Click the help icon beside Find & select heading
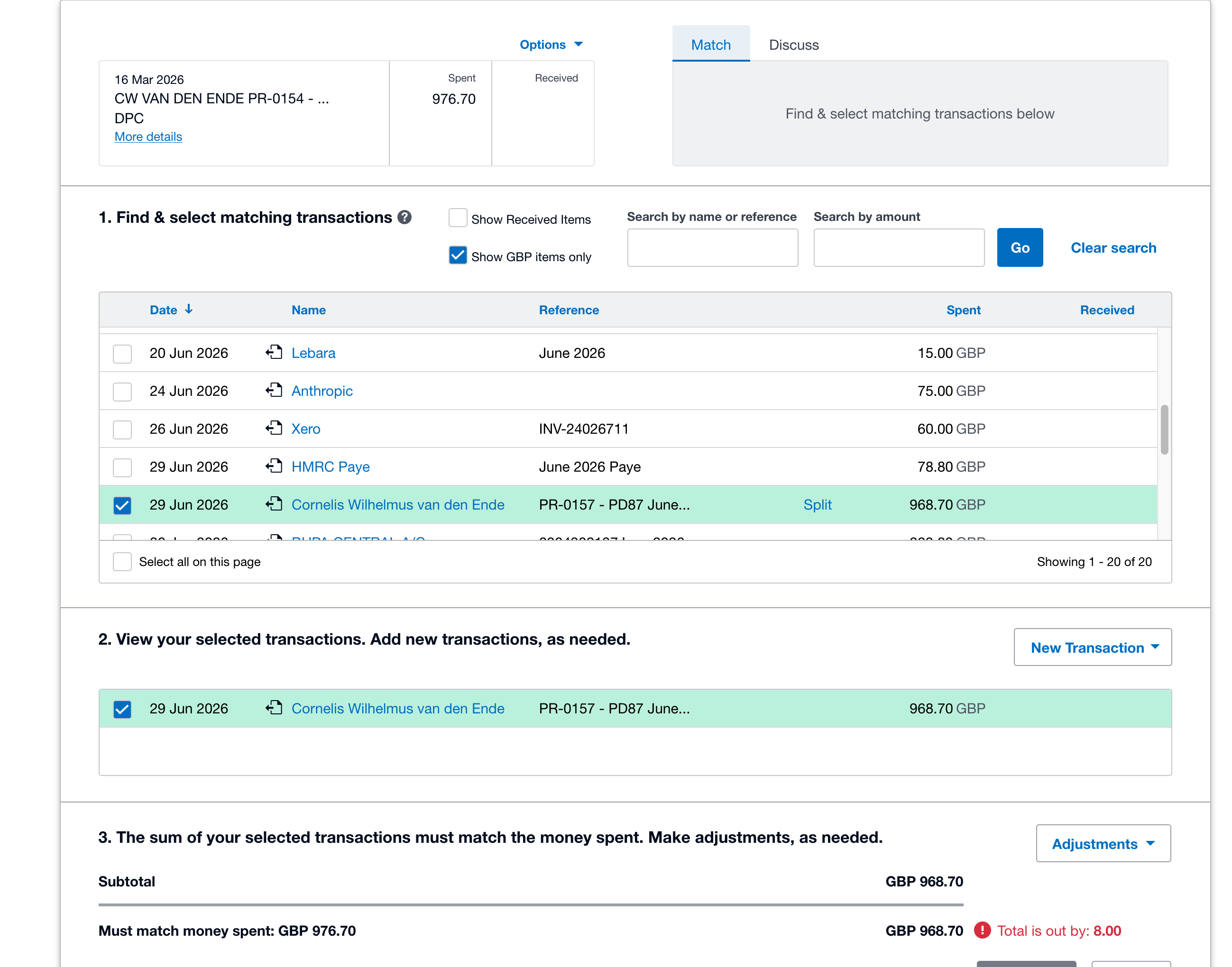Screen dimensions: 1232x967 point(405,218)
